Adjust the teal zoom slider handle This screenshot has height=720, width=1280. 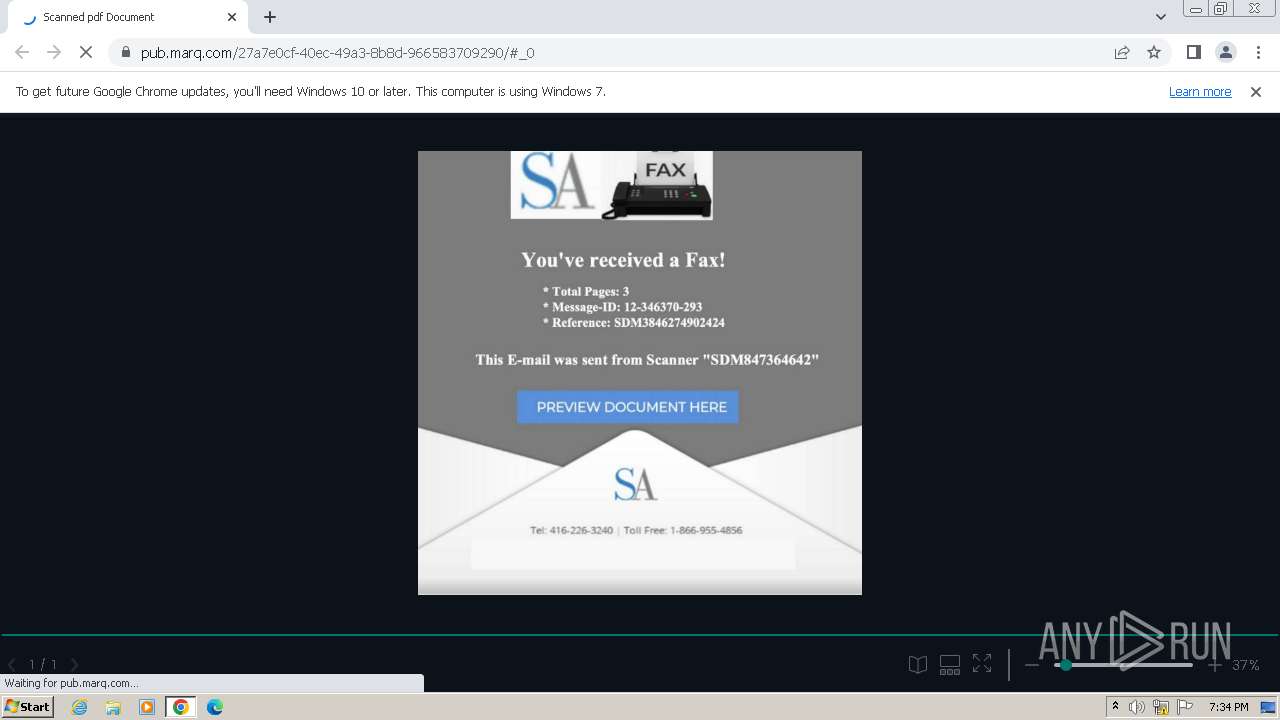pyautogui.click(x=1066, y=665)
